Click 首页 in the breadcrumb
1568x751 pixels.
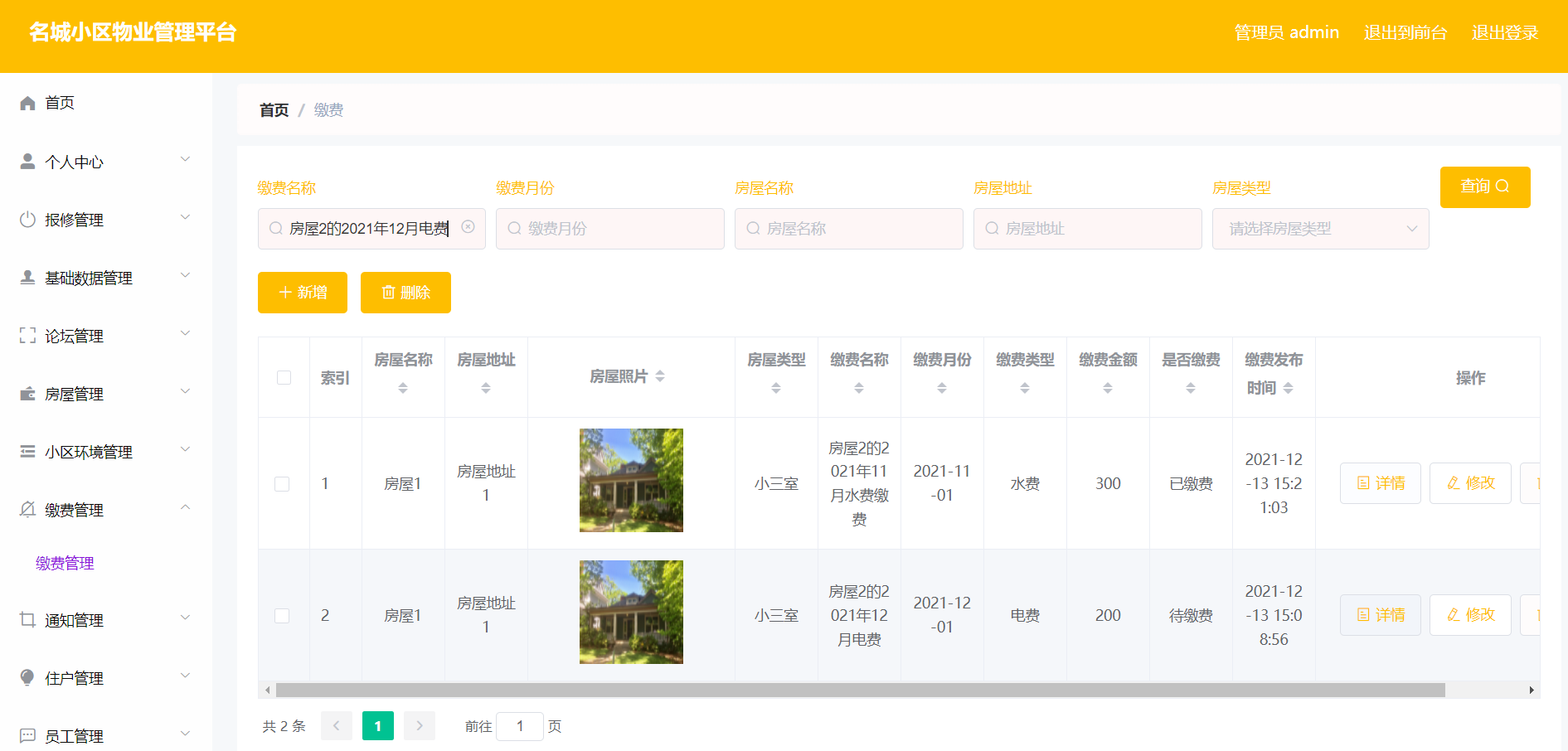pos(274,110)
